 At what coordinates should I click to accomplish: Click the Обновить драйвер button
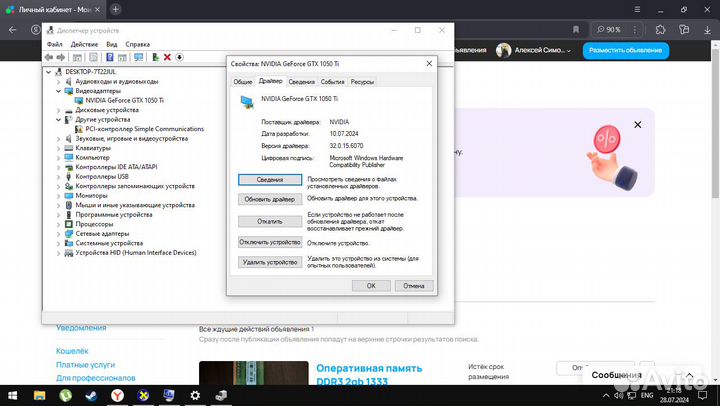pyautogui.click(x=270, y=199)
